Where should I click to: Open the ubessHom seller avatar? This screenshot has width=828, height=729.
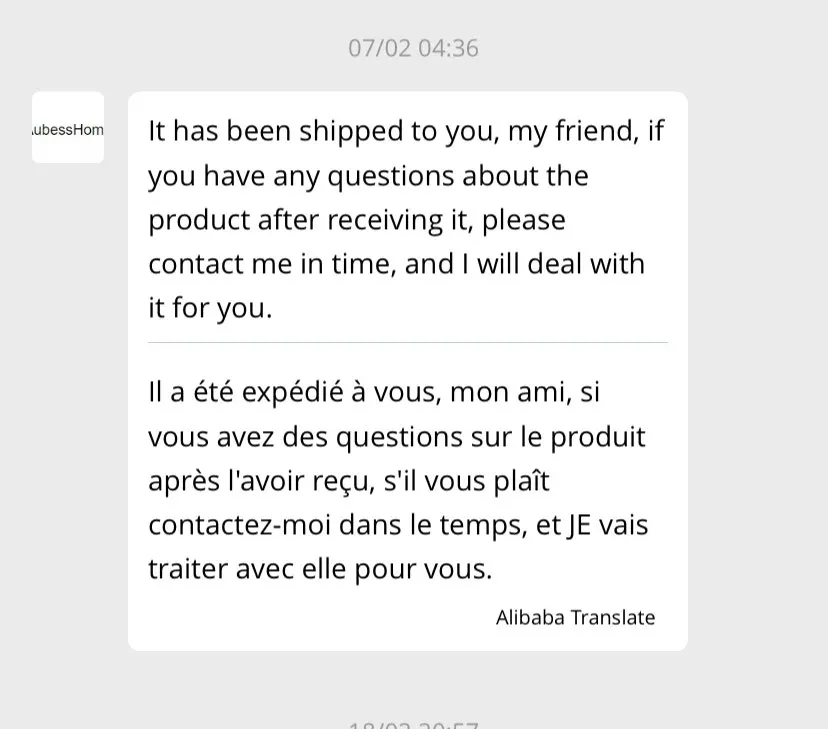coord(68,128)
